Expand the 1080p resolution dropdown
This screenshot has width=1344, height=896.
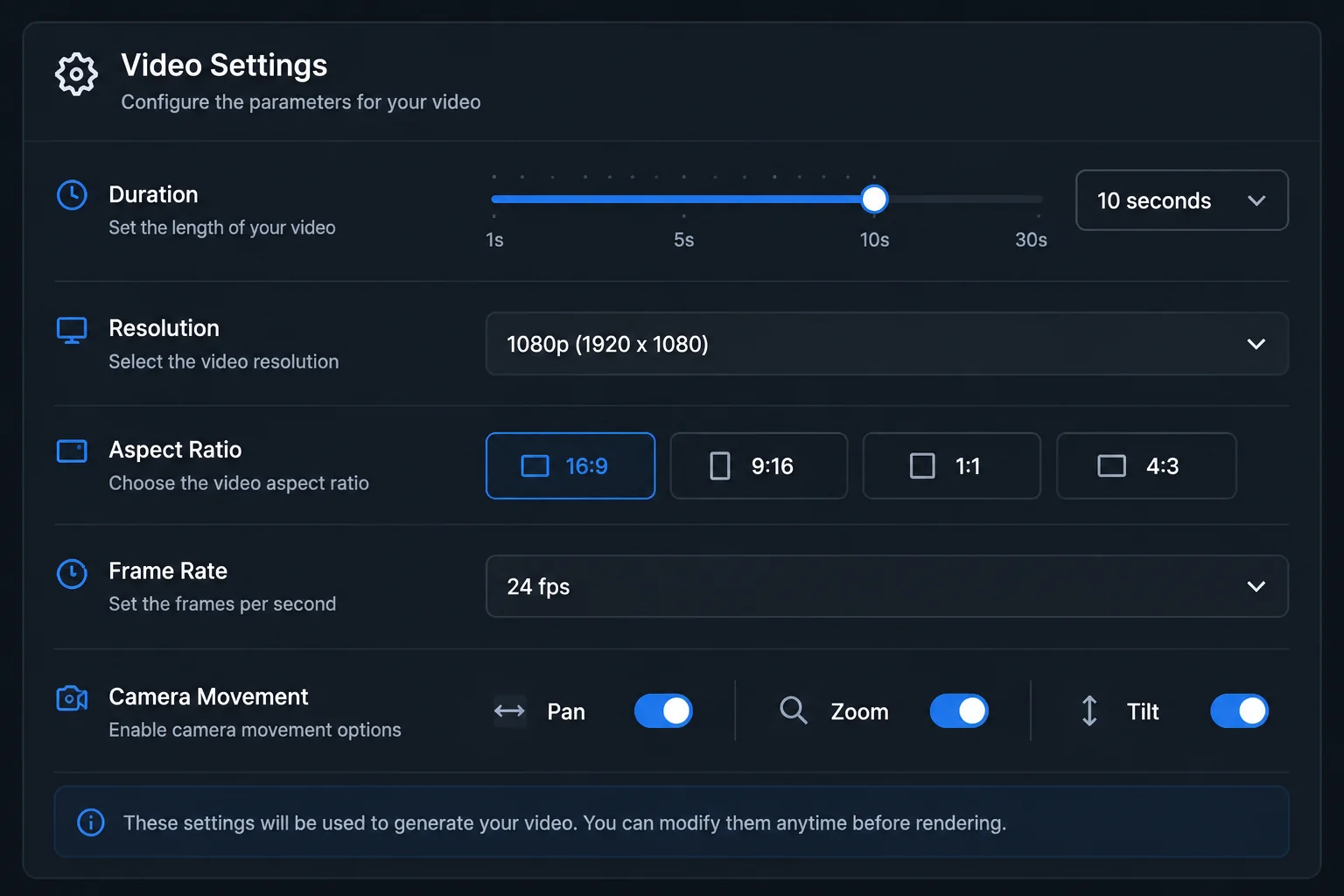(x=886, y=344)
